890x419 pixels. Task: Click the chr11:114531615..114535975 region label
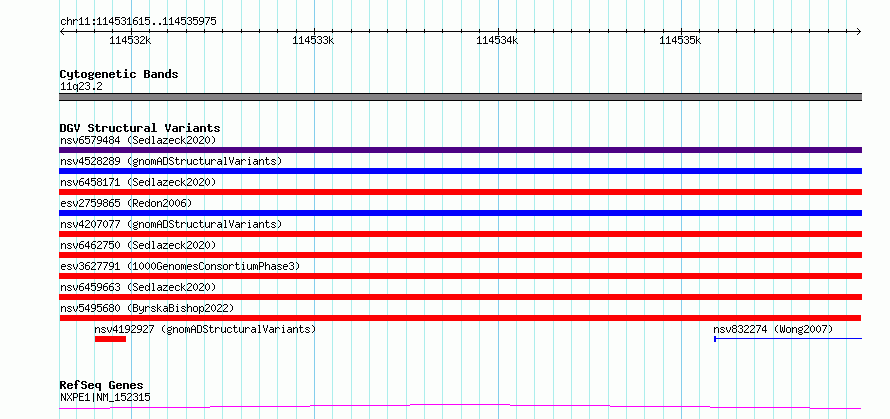138,22
